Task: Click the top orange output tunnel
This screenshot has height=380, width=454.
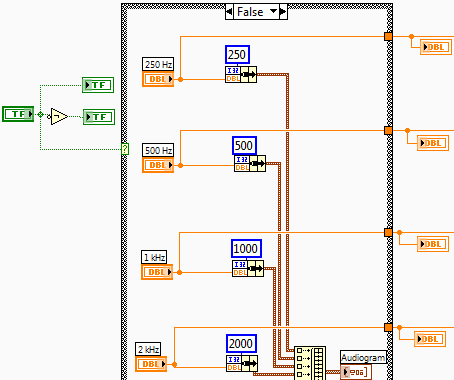Action: (x=388, y=36)
